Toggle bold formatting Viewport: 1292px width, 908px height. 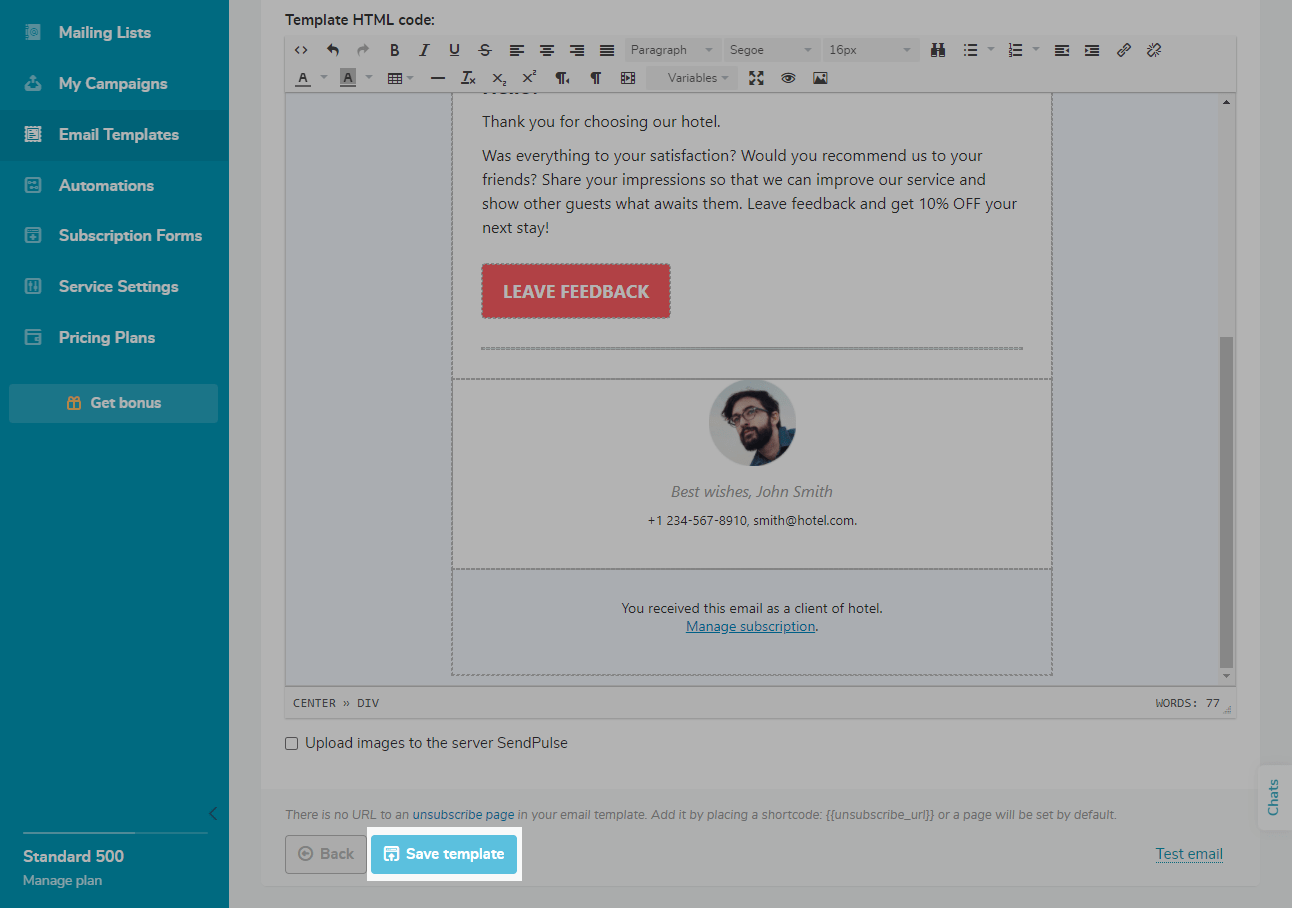click(394, 50)
